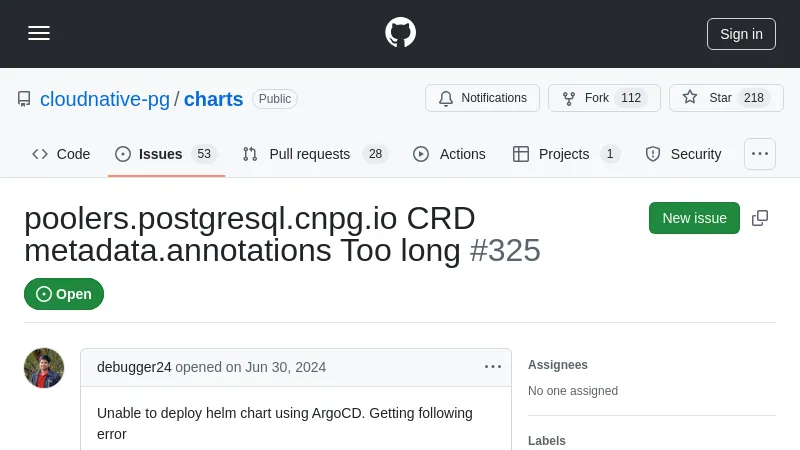This screenshot has width=800, height=450.
Task: Click the repository icon beside cloudnative-pg
Action: click(24, 99)
